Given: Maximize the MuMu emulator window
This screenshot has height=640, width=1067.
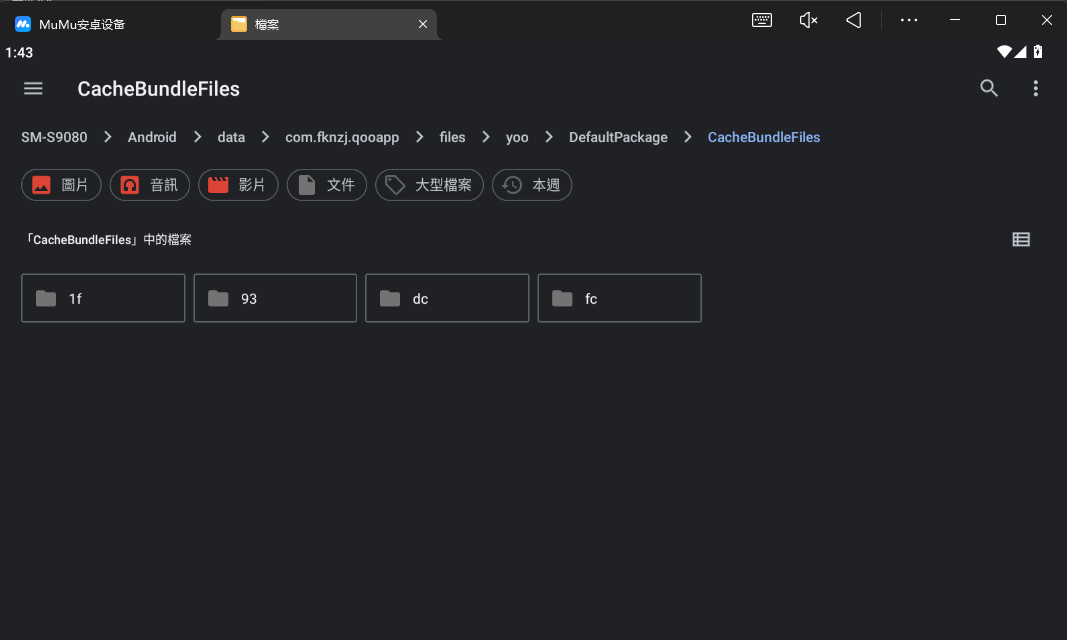Looking at the screenshot, I should pyautogui.click(x=1000, y=20).
